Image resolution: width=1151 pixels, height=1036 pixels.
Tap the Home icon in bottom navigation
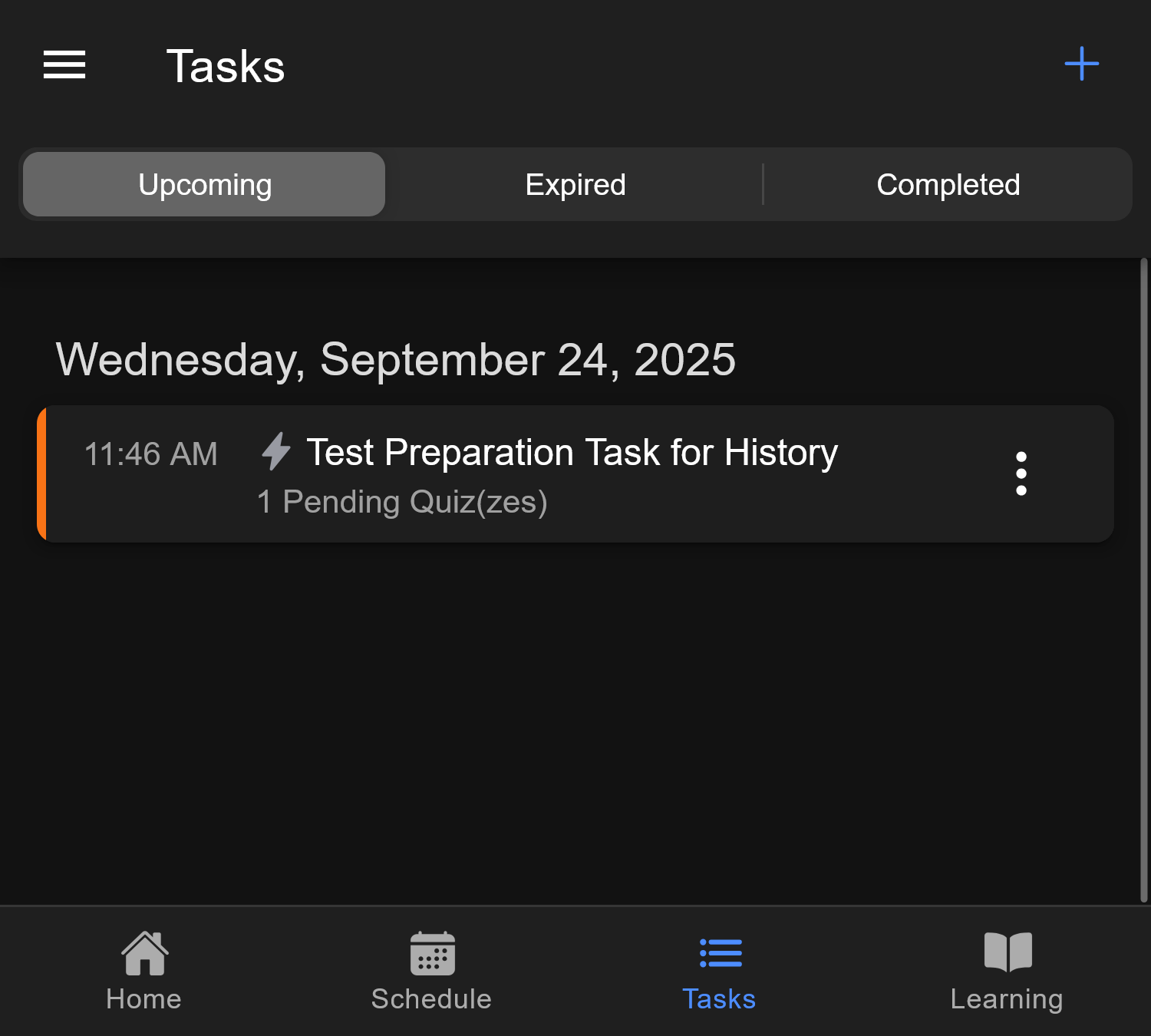(x=143, y=971)
